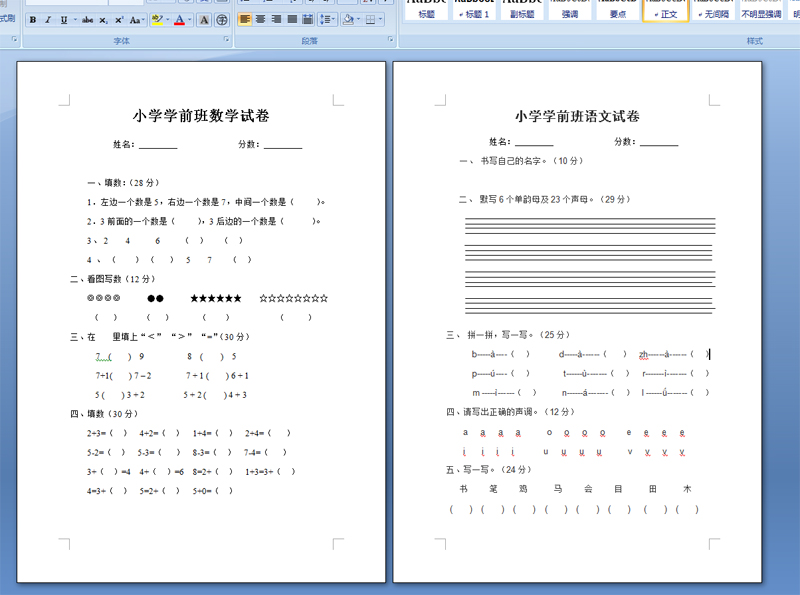The width and height of the screenshot is (800, 595).
Task: Open the 字体 font dialog launcher
Action: pyautogui.click(x=226, y=39)
